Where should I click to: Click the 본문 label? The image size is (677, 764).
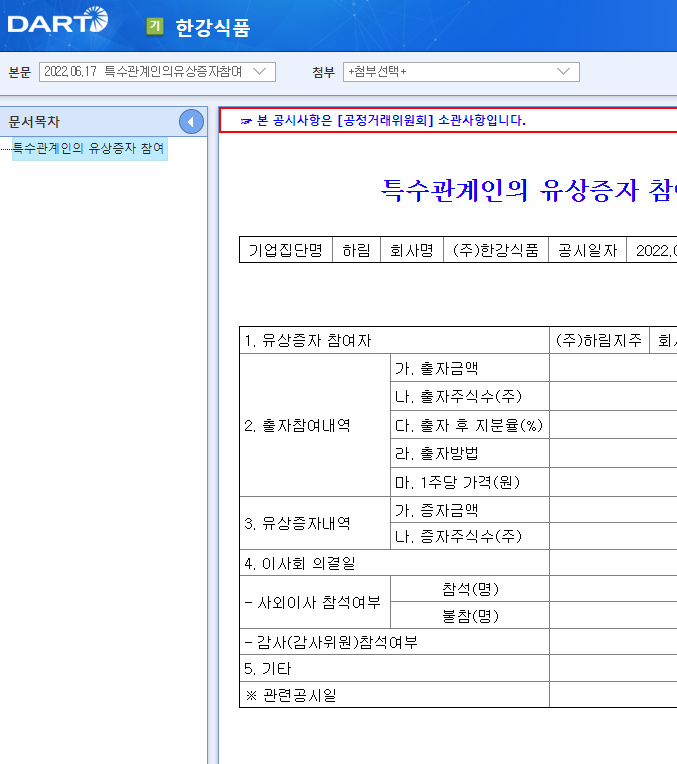(20, 72)
